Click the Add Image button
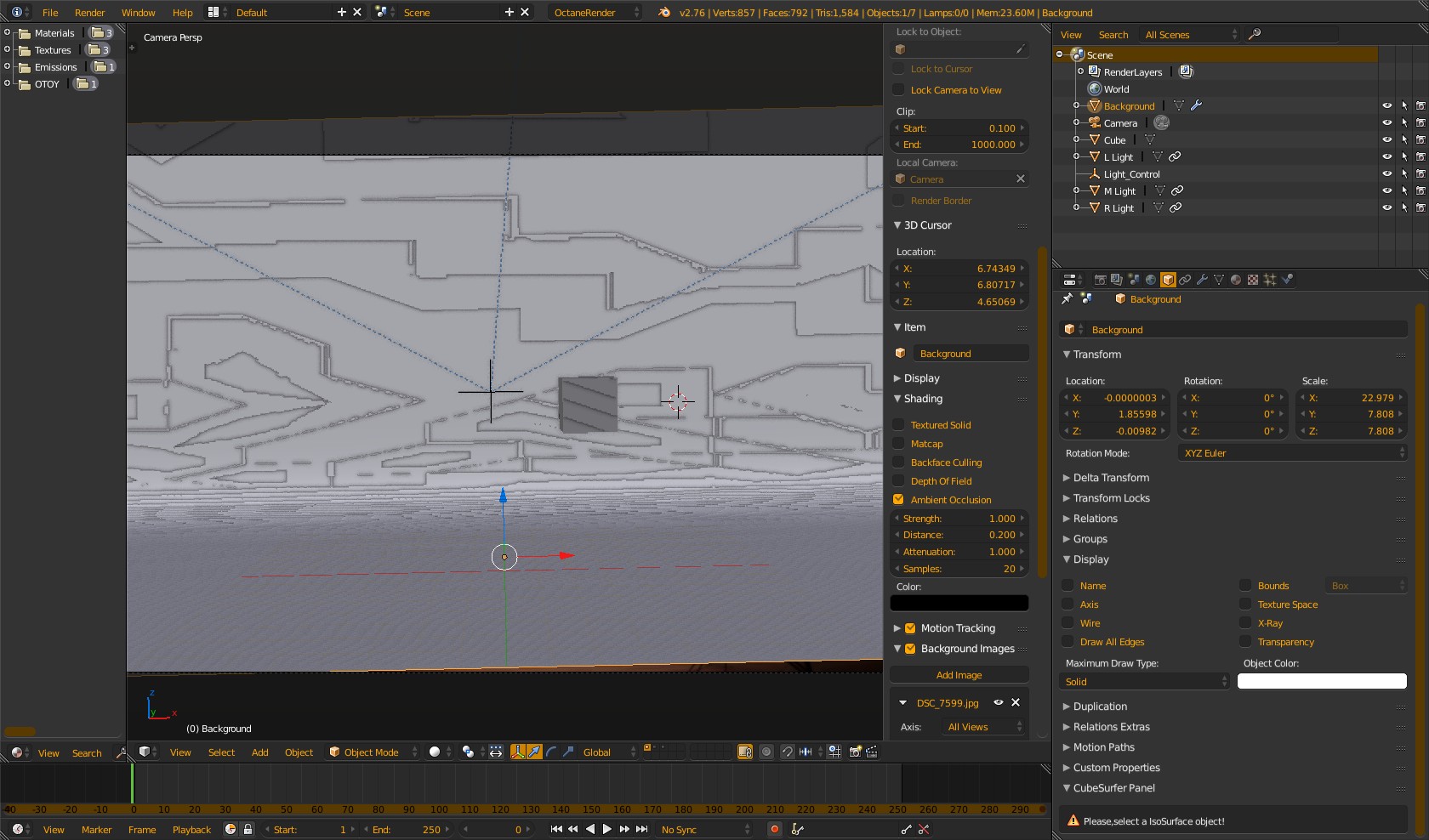This screenshot has height=840, width=1429. pos(959,675)
